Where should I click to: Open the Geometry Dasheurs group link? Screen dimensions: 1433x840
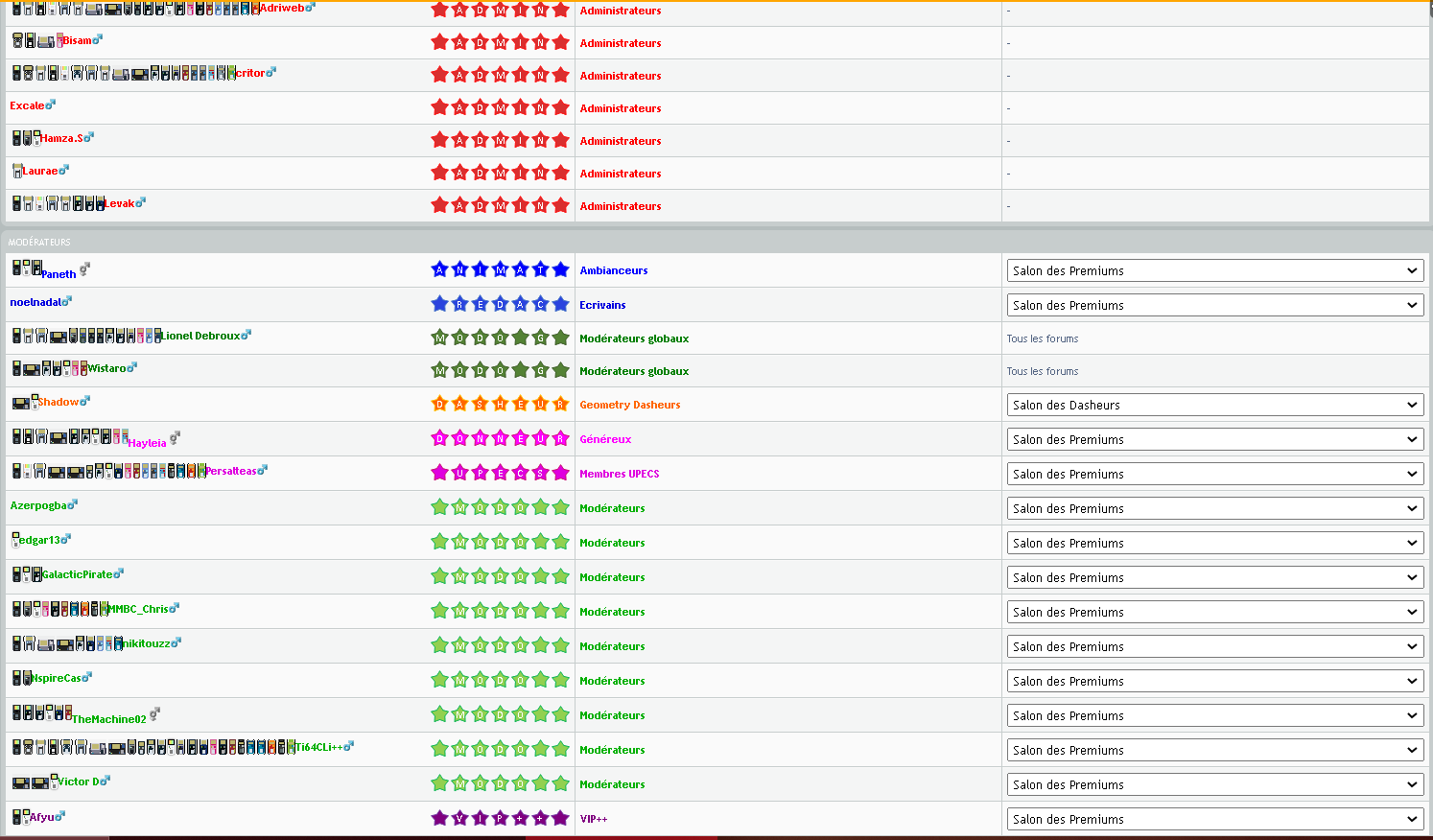630,405
